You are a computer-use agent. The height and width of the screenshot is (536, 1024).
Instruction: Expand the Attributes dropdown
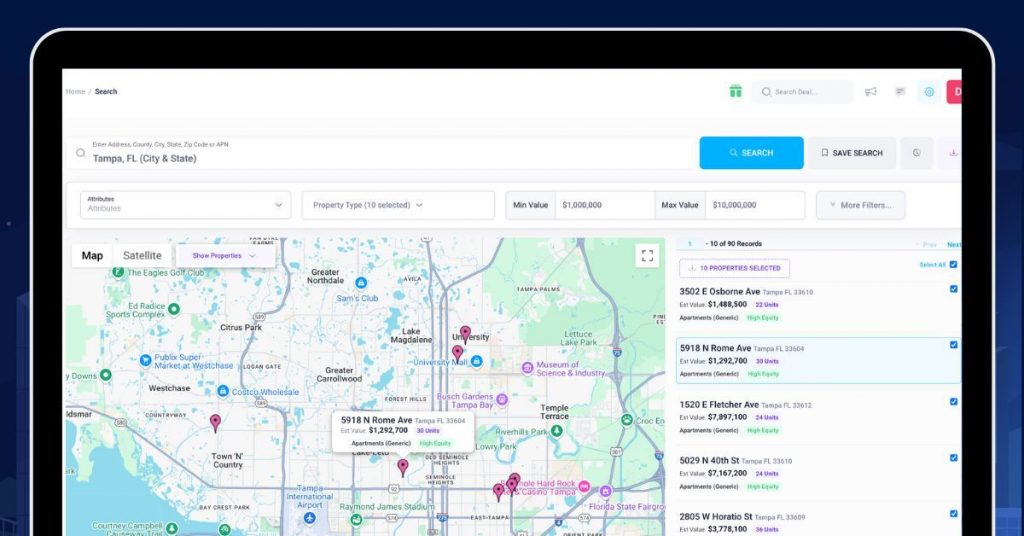[185, 204]
